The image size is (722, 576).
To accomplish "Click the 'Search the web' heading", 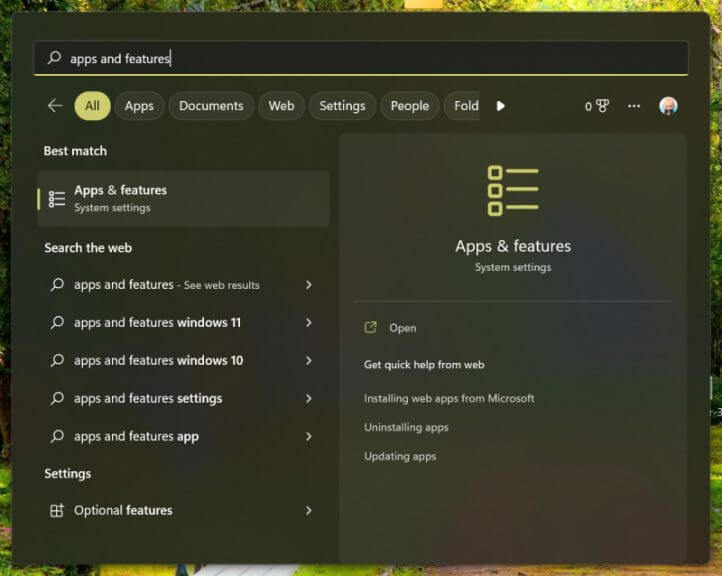I will [x=88, y=248].
